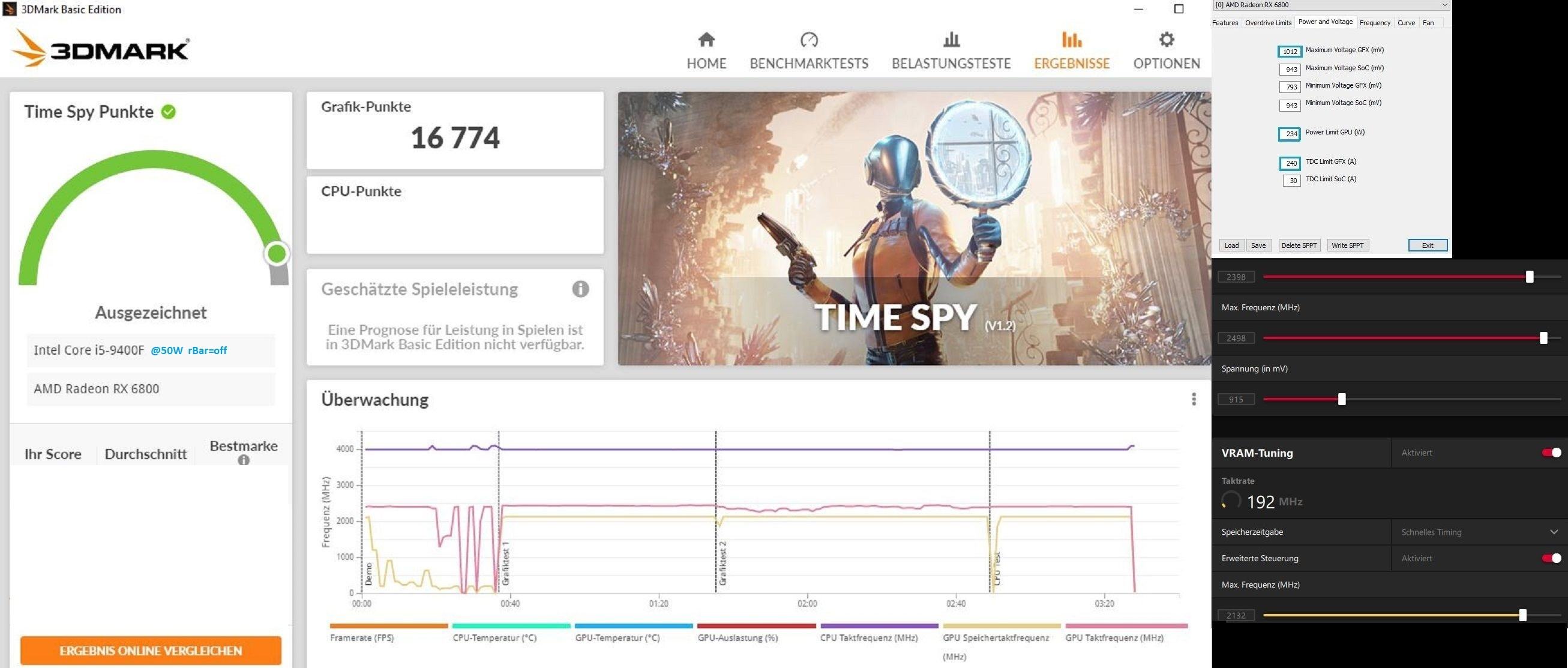
Task: Click the Load button
Action: (x=1231, y=245)
